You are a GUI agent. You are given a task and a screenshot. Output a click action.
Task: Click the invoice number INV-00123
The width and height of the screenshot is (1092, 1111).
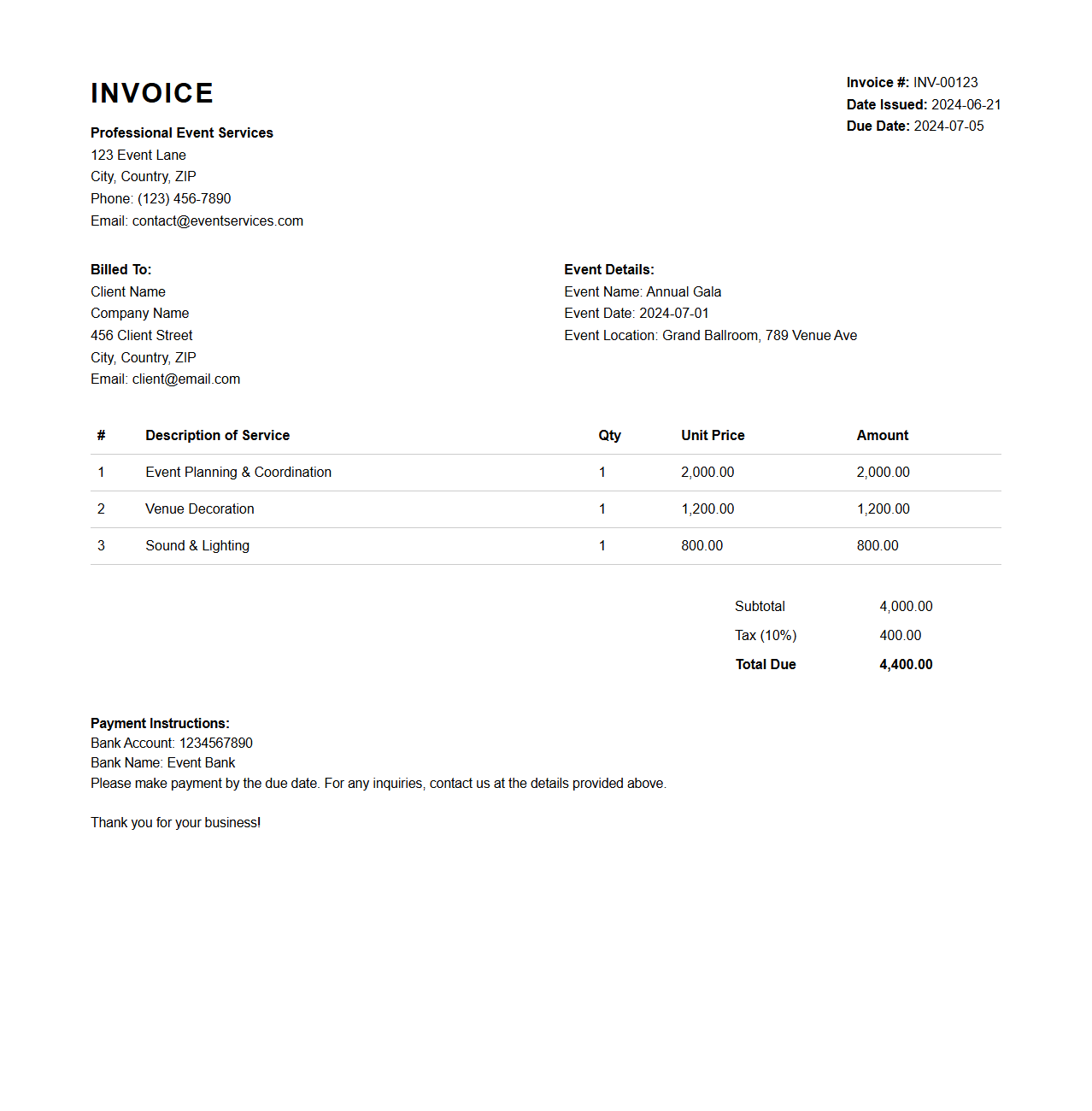[x=945, y=82]
